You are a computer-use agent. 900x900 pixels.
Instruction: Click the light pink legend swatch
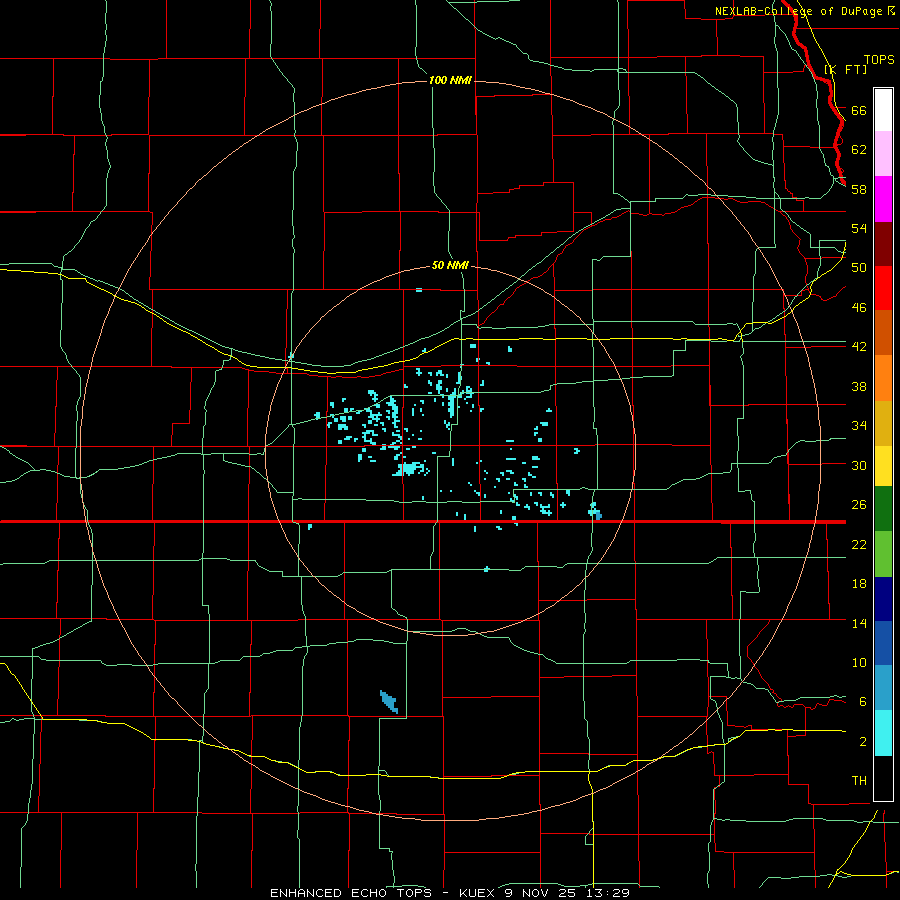pyautogui.click(x=883, y=153)
